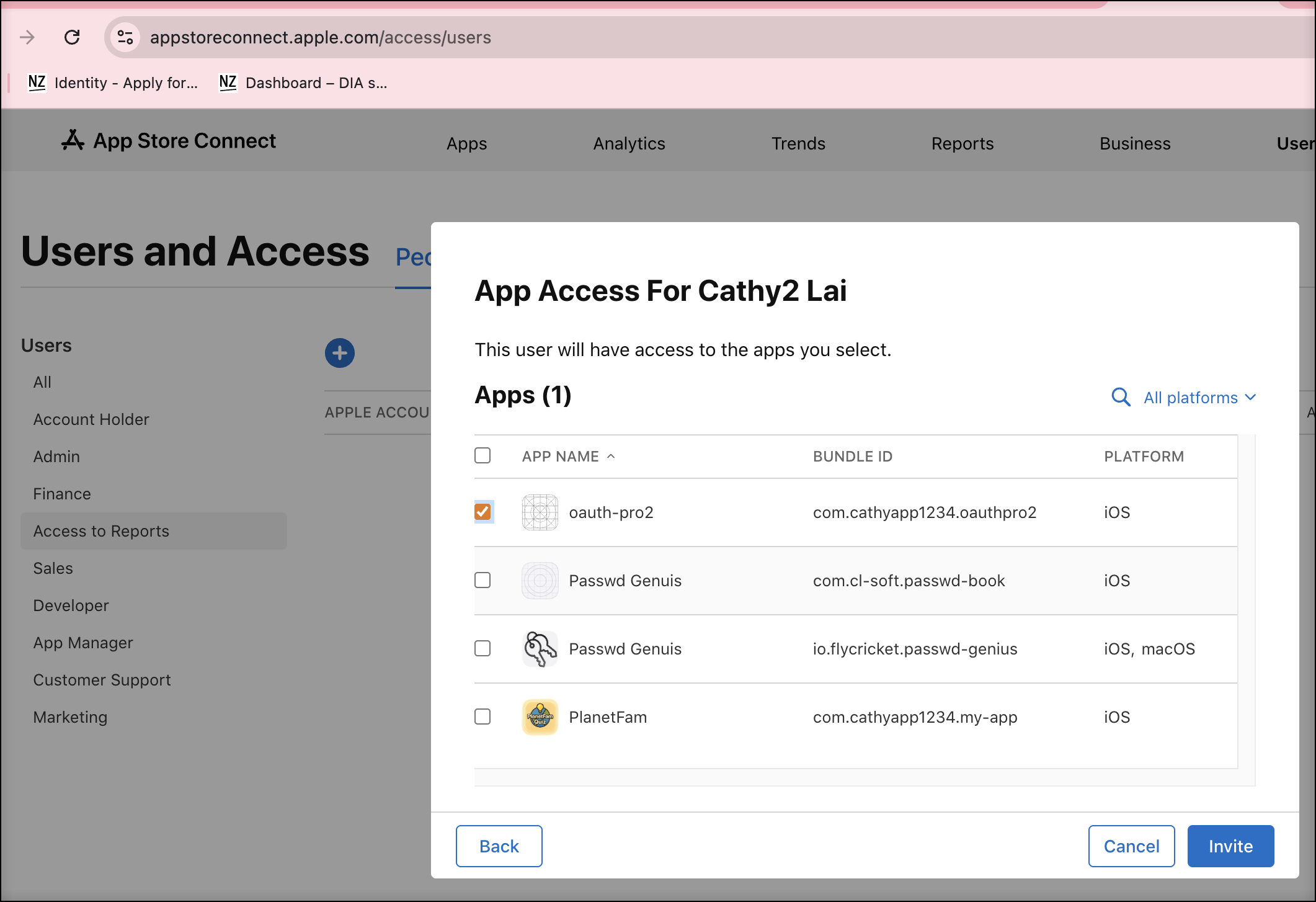Toggle APP NAME sort order chevron

(x=612, y=457)
